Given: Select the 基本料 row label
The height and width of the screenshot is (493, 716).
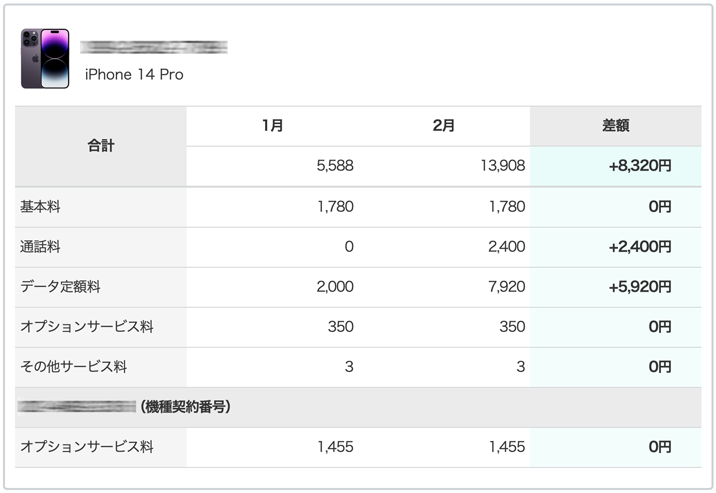Looking at the screenshot, I should (x=41, y=207).
